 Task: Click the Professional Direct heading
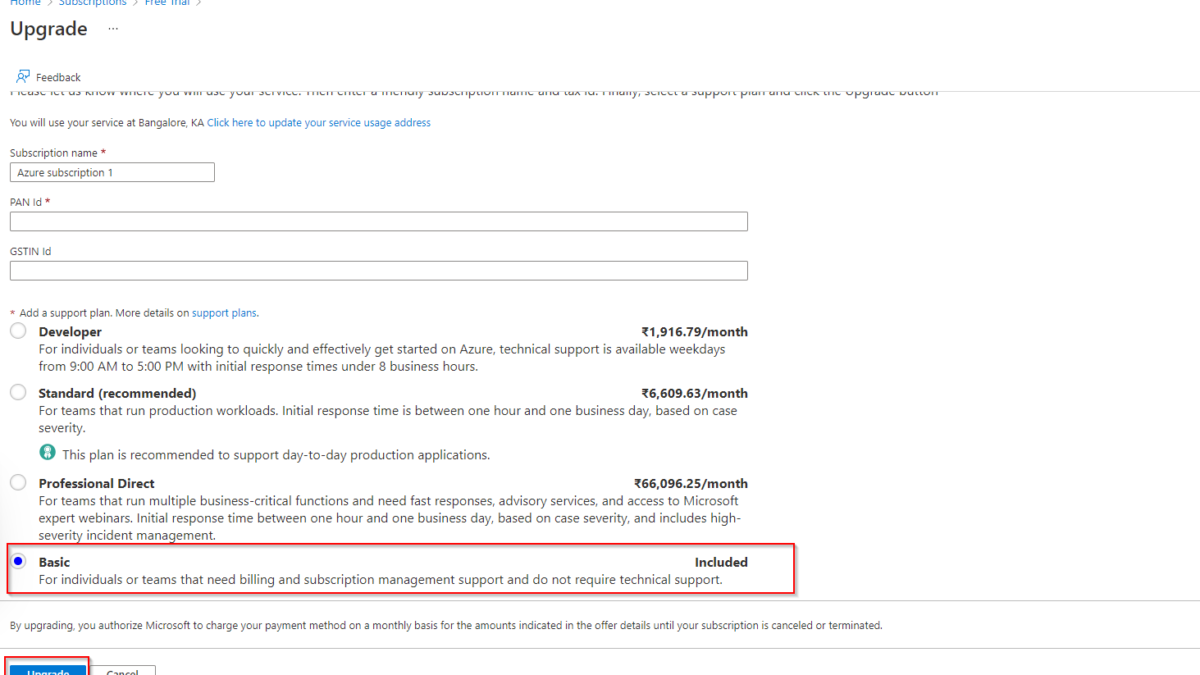(97, 484)
